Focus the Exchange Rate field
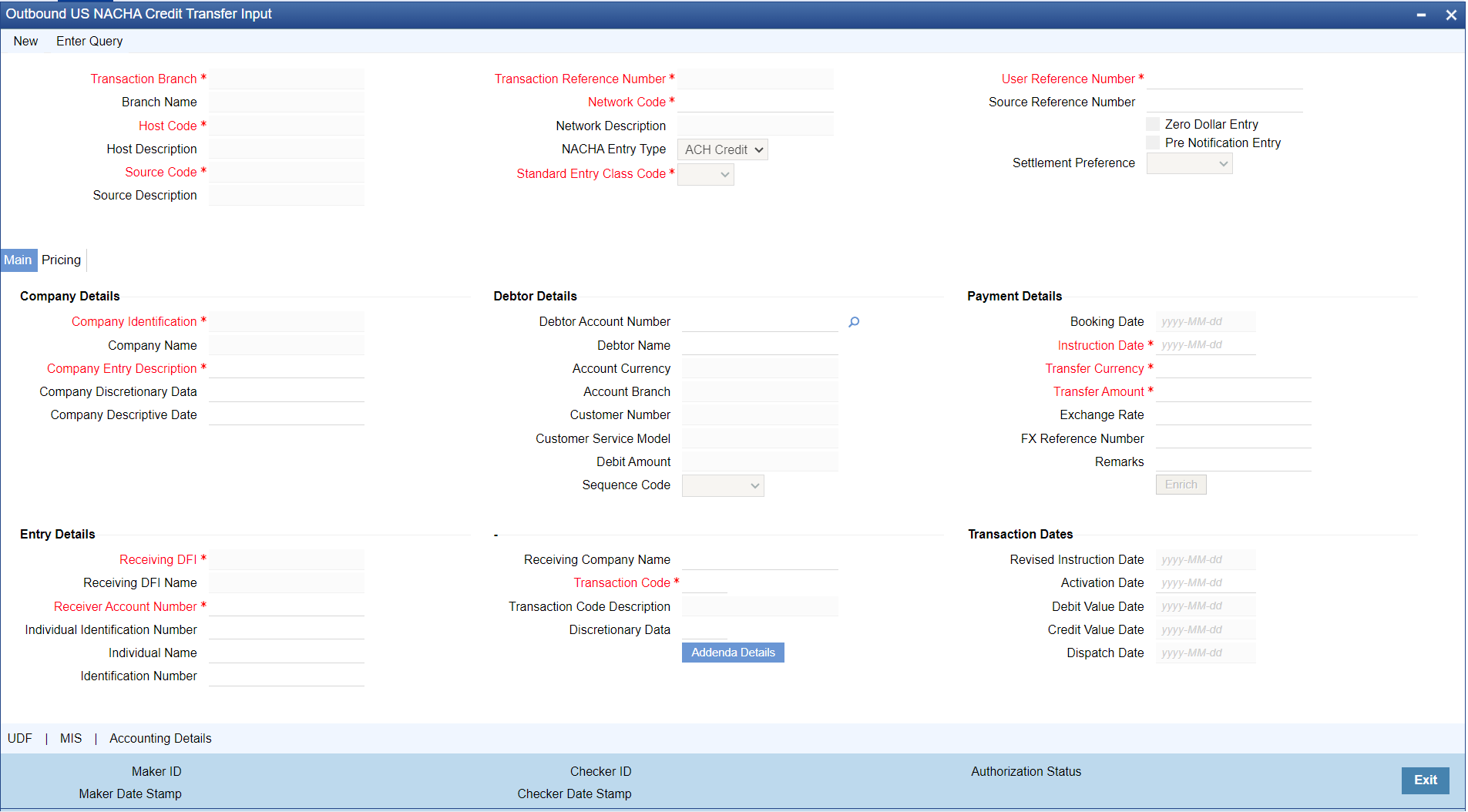This screenshot has height=812, width=1468. pos(1234,414)
